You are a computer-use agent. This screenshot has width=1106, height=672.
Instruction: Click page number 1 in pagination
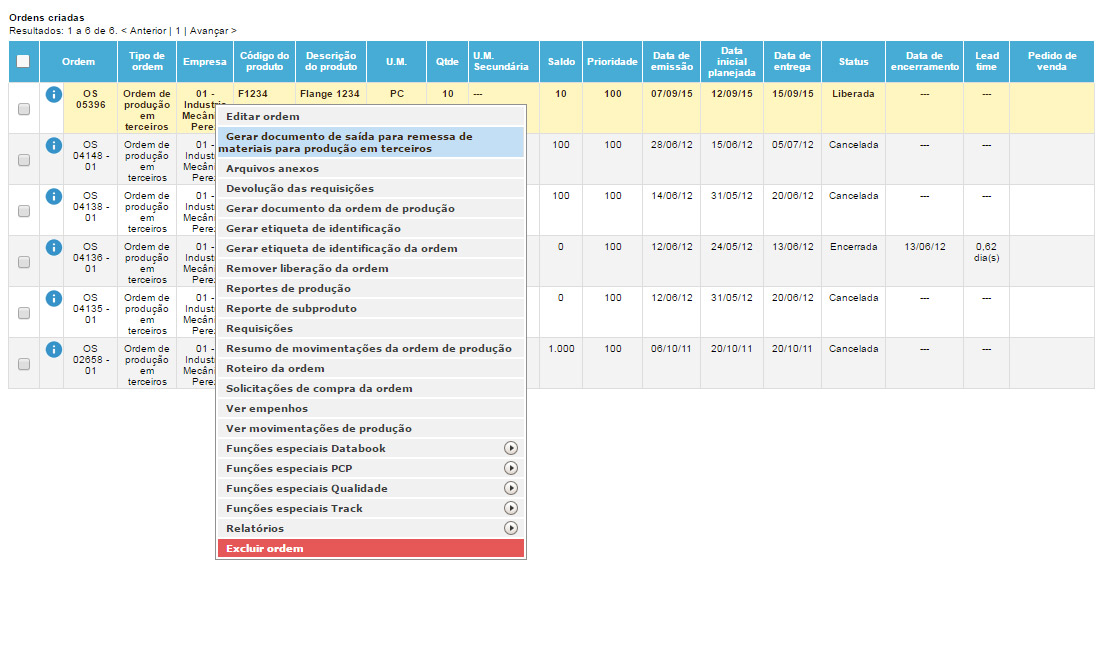coord(178,31)
